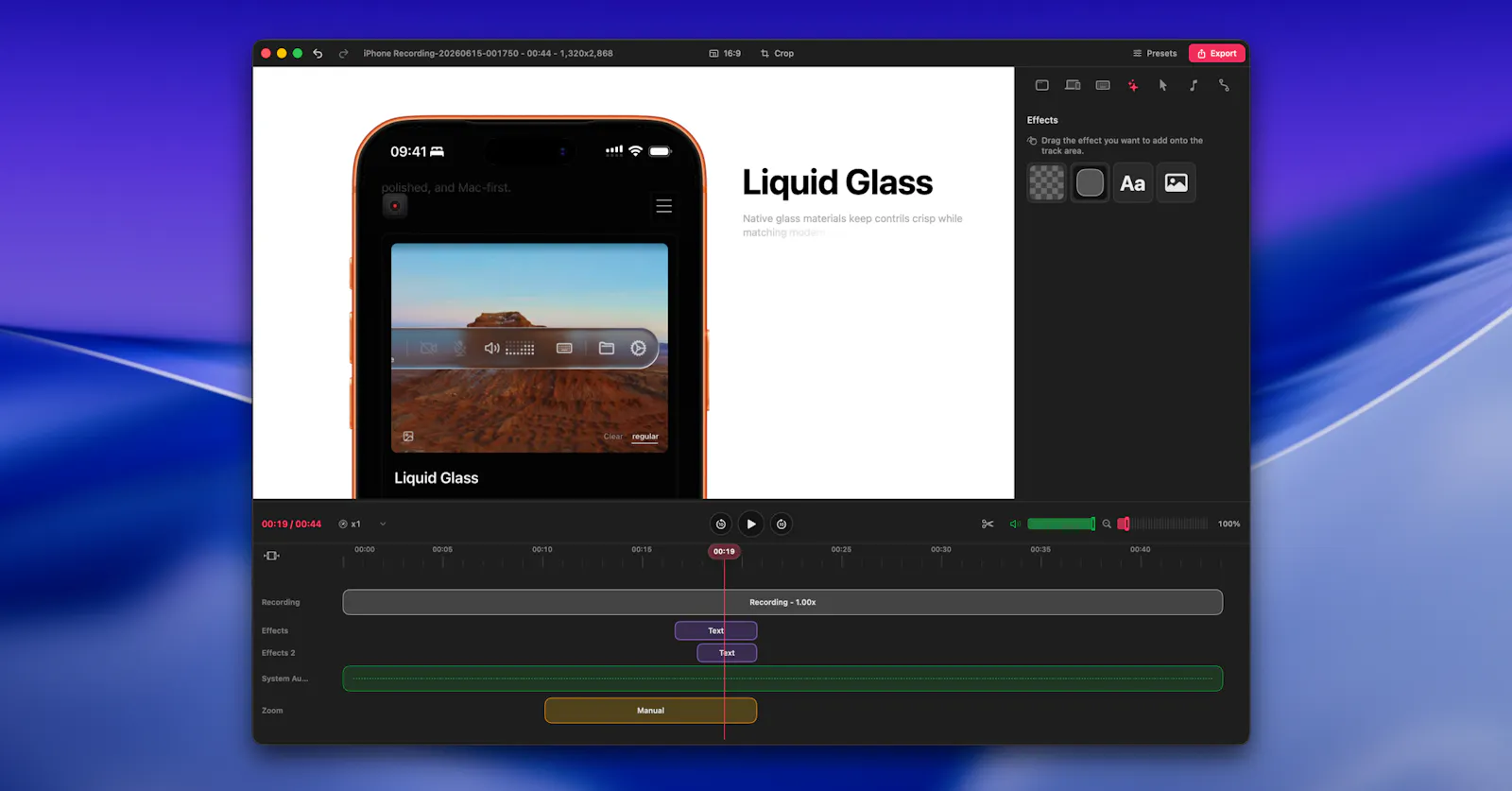Select the 'Clear' option in phone preview
1512x791 pixels.
(612, 437)
